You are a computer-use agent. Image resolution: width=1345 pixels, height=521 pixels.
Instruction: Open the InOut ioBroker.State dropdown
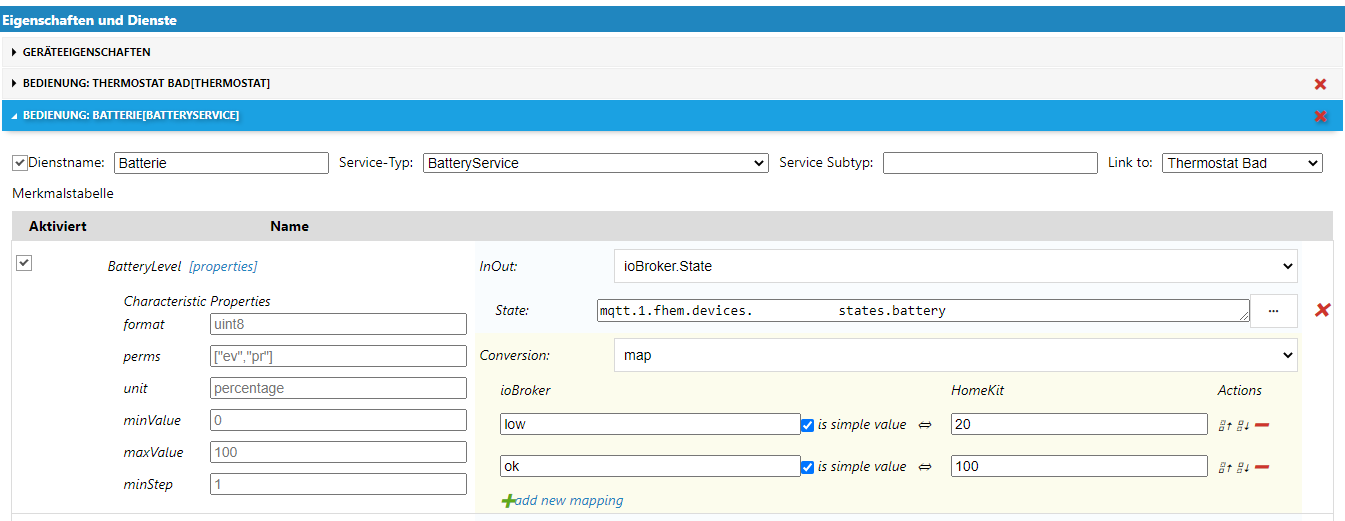[955, 266]
